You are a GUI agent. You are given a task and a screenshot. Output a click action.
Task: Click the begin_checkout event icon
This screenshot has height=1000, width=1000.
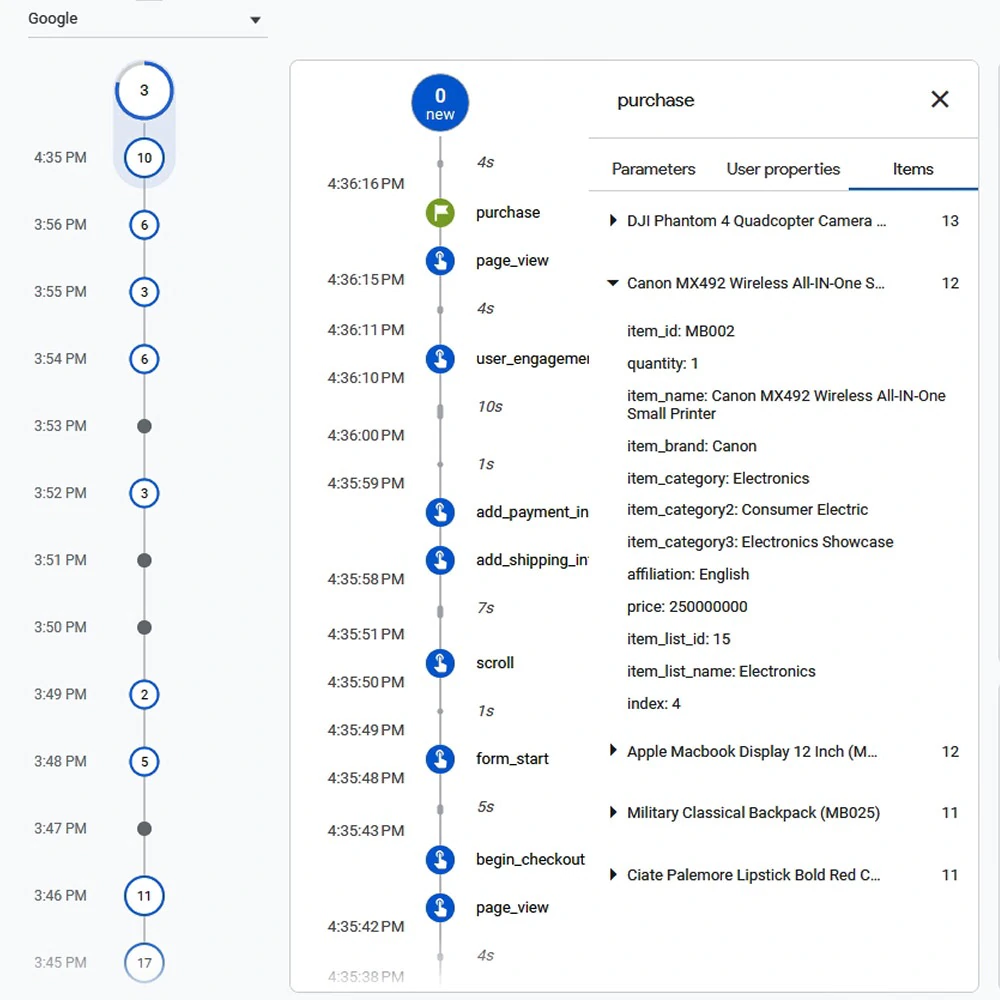(x=440, y=860)
